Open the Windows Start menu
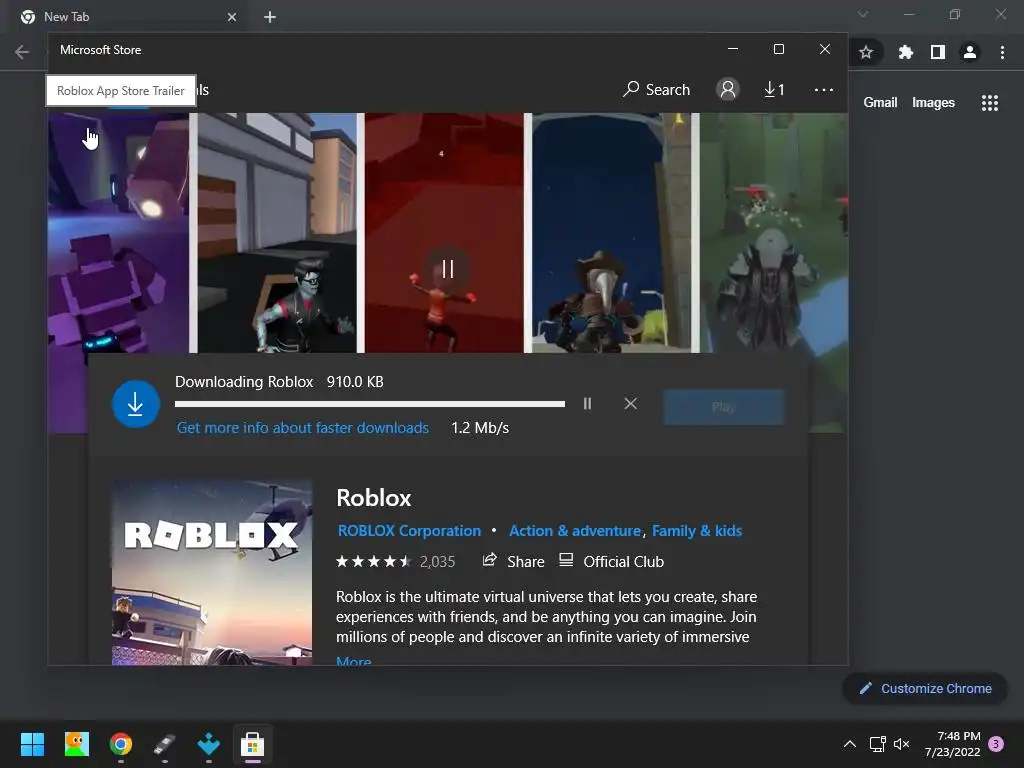 coord(32,744)
